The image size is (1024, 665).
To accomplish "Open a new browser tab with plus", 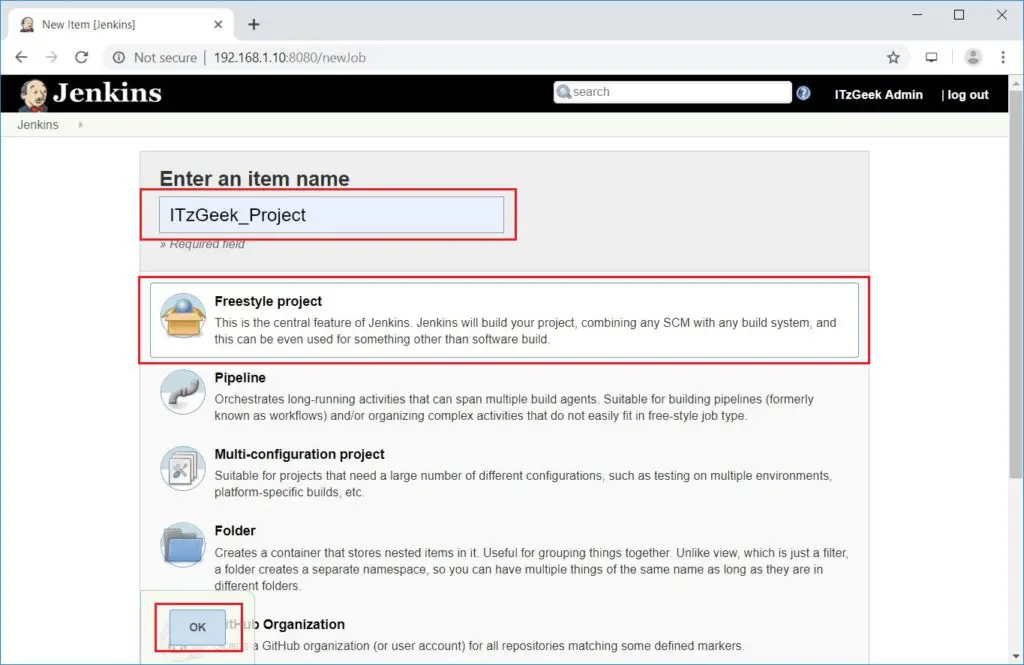I will click(x=254, y=24).
